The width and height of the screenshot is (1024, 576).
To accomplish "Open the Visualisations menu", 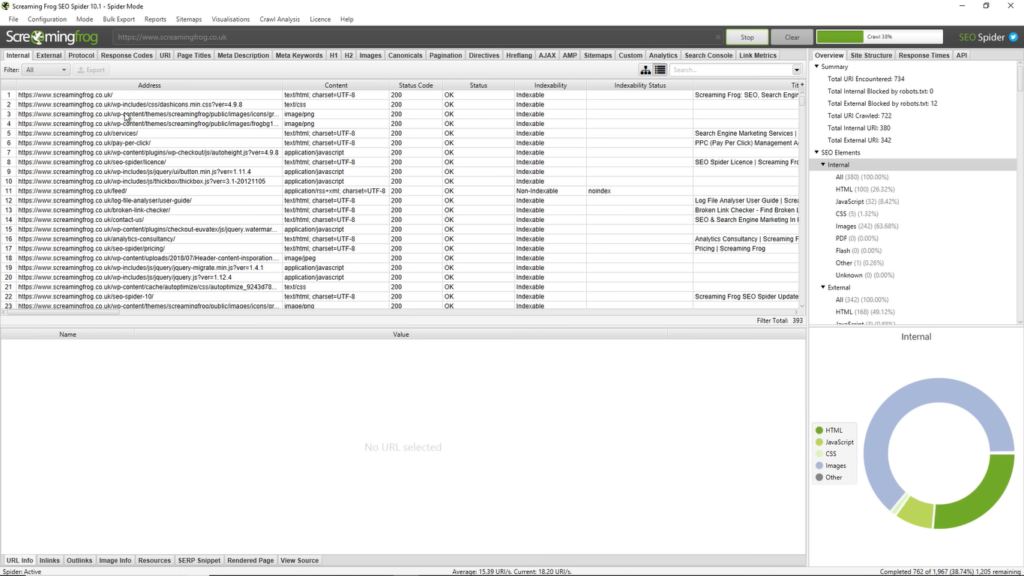I will [x=231, y=19].
